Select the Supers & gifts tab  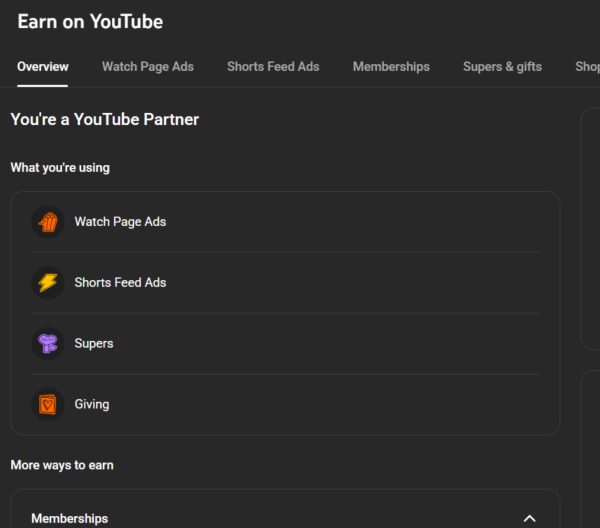pyautogui.click(x=502, y=67)
